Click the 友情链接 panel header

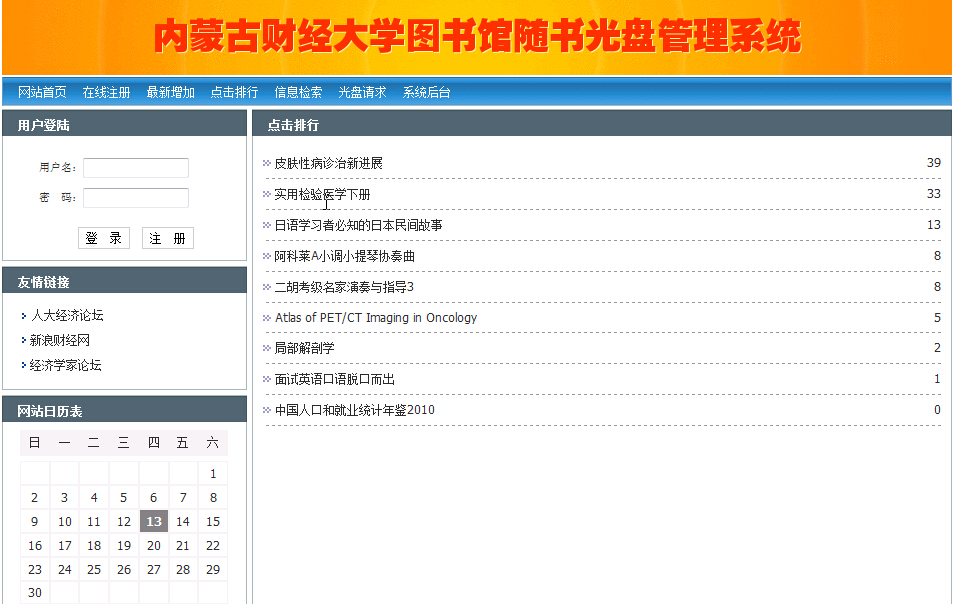(x=125, y=281)
